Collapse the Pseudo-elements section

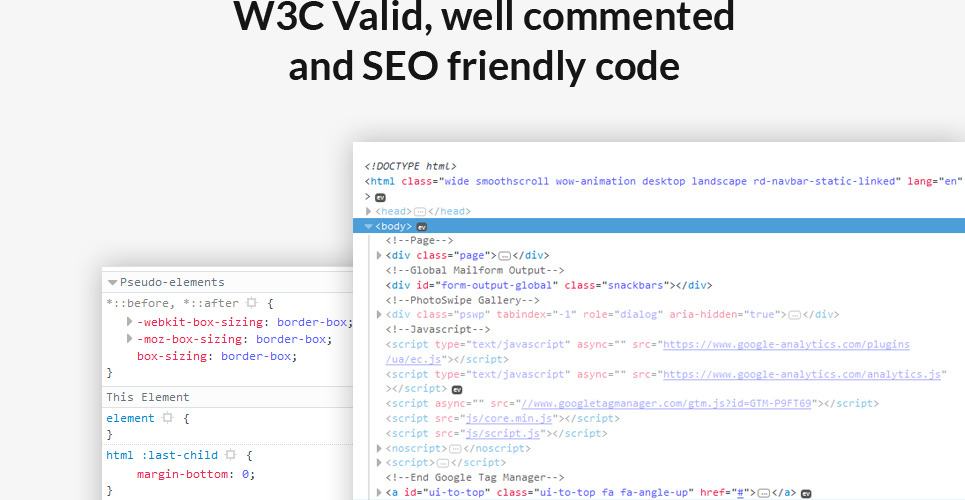tap(112, 283)
